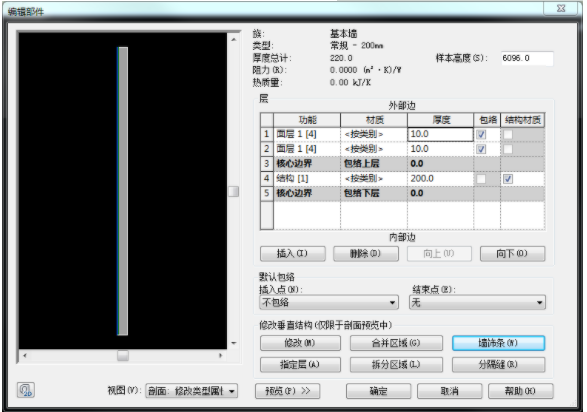Screen dimensions: 587x412
Task: Click the wall section in preview
Action: tap(123, 191)
